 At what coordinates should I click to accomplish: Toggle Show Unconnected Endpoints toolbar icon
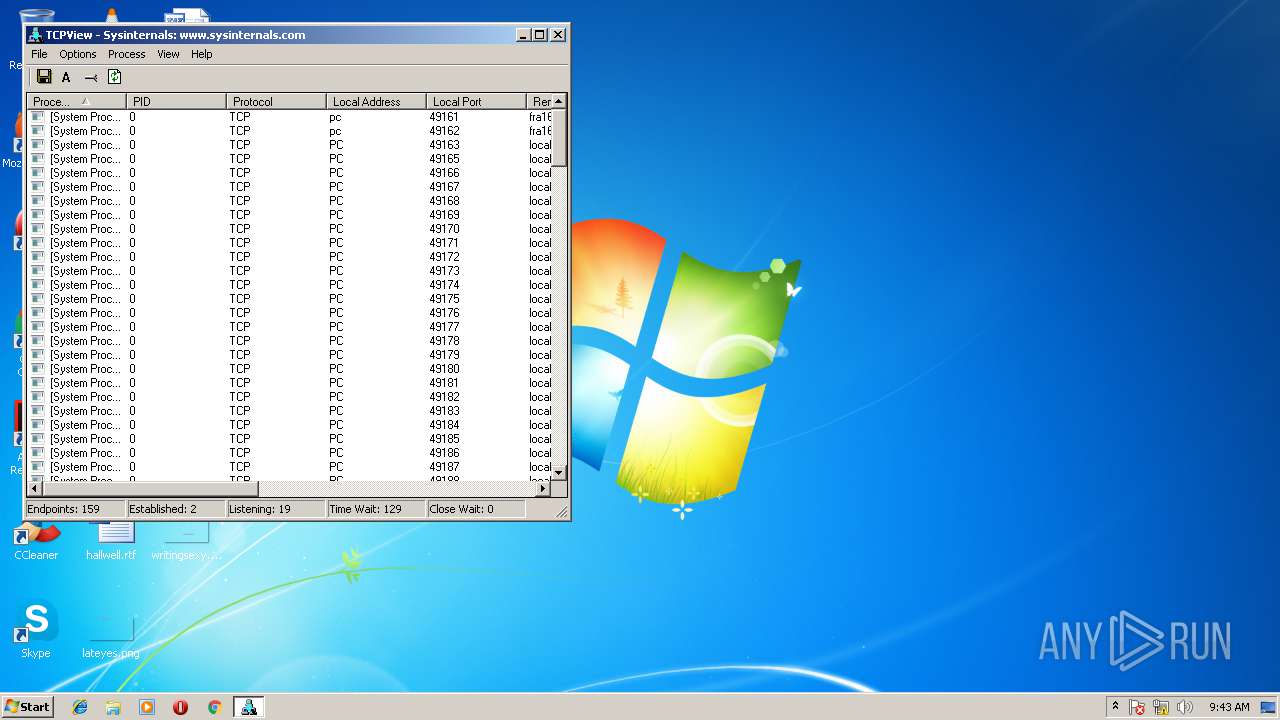point(91,77)
